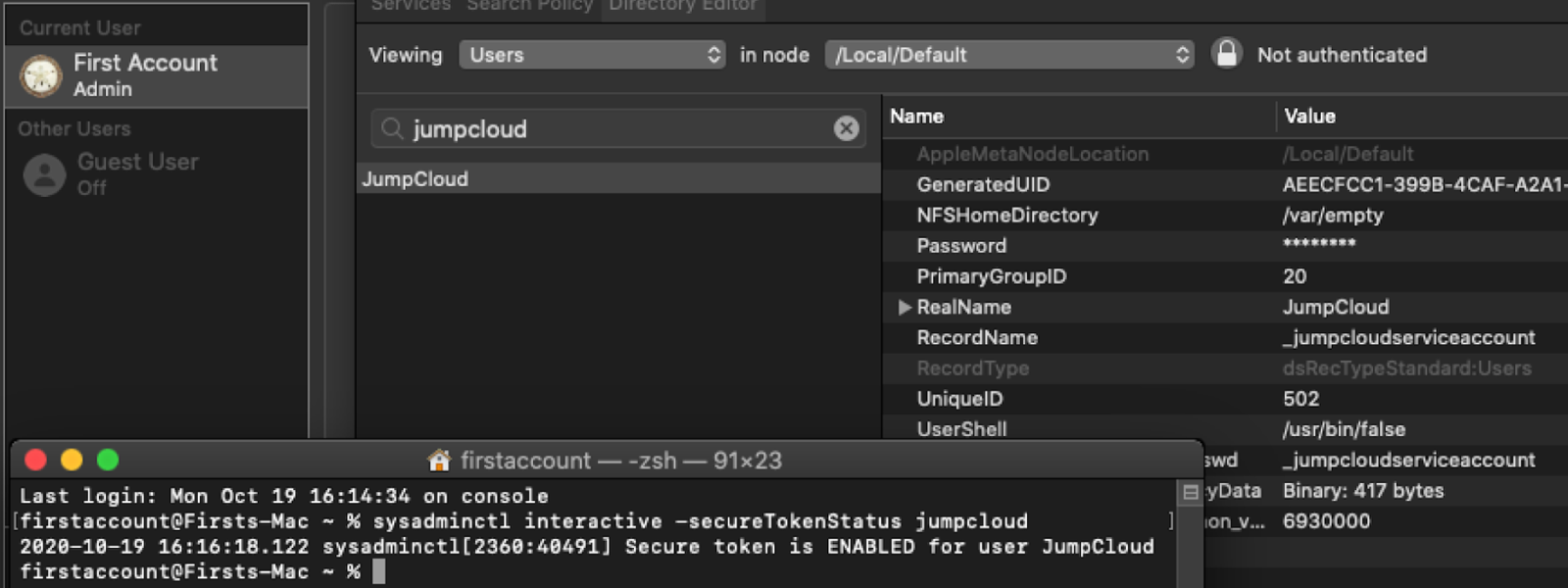Screen dimensions: 1568x588
Task: Click the Guest User silhouette icon
Action: point(44,175)
